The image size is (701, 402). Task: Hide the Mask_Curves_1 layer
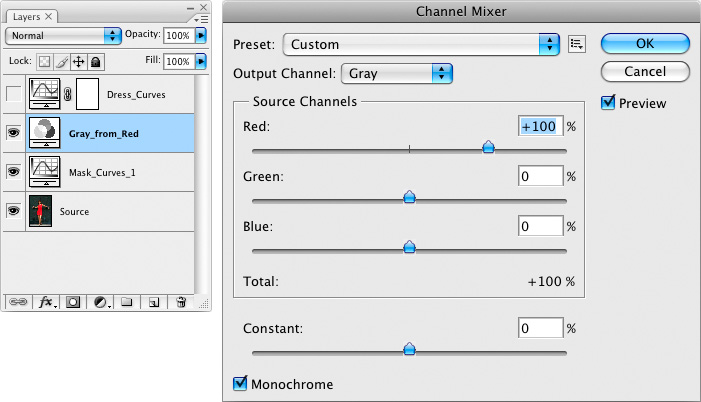13,171
